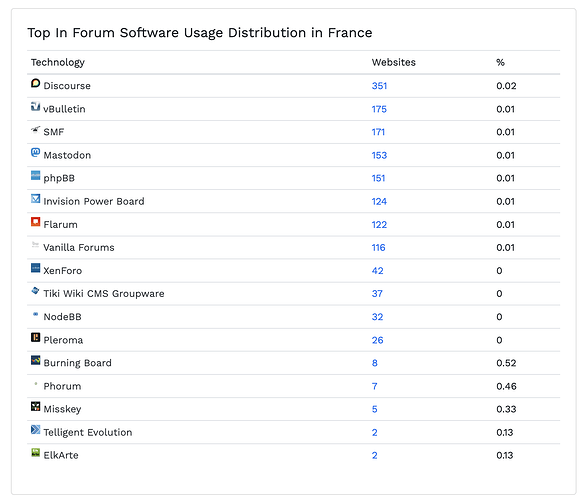Click the Misskey logo icon
The height and width of the screenshot is (500, 585).
[35, 406]
